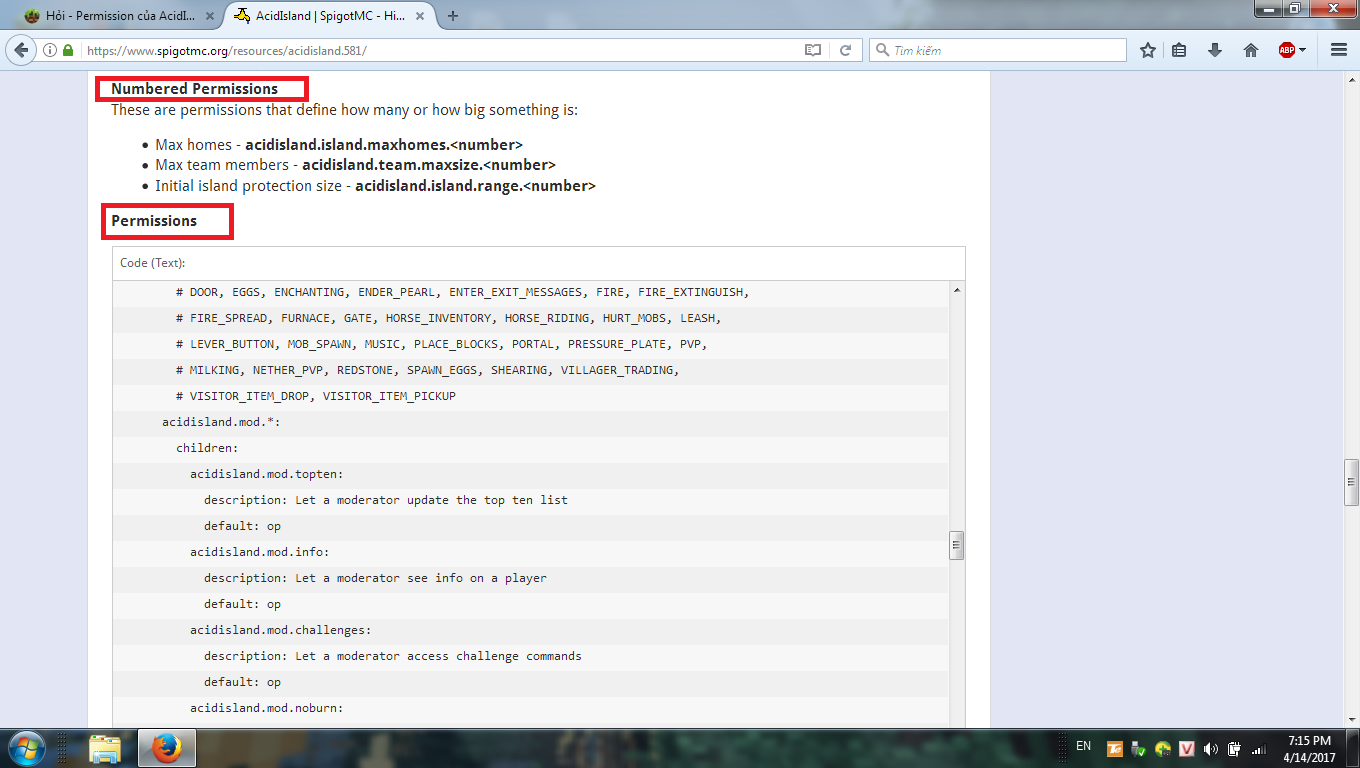The image size is (1360, 768).
Task: Close the AcidIsland | SpigotMC tab
Action: (422, 16)
